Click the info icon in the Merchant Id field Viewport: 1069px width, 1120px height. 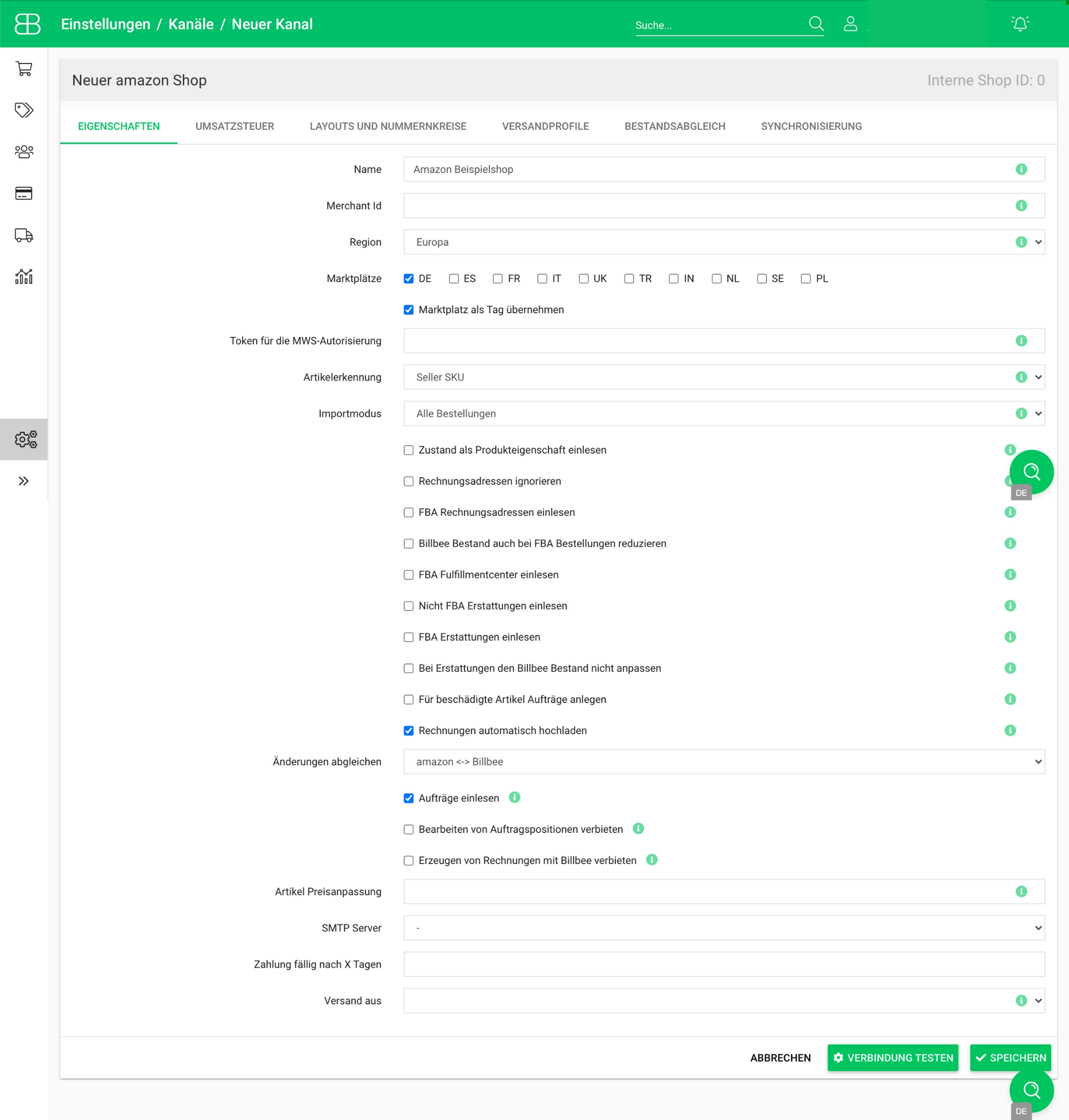[1021, 206]
